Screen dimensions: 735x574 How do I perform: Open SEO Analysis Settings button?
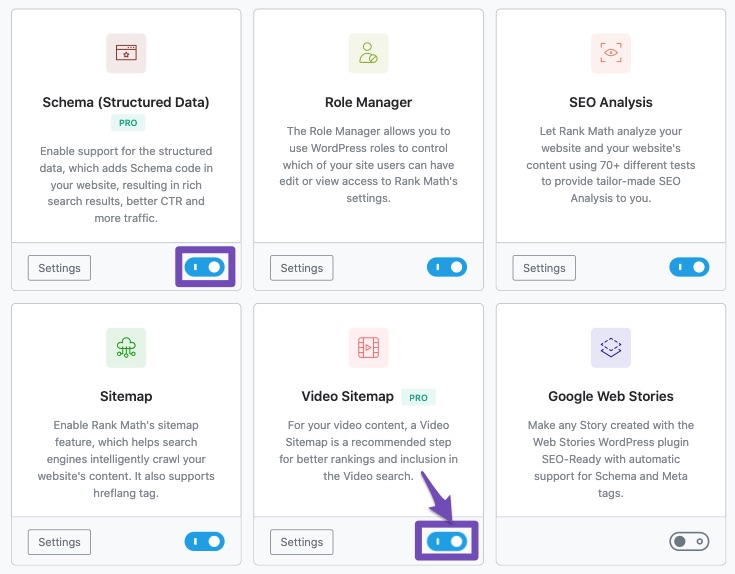coord(544,268)
